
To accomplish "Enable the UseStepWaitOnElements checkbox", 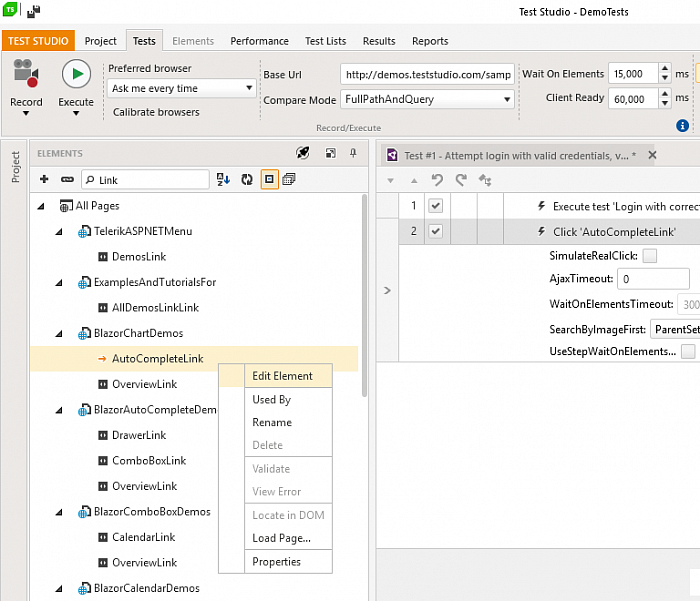I will (x=688, y=351).
